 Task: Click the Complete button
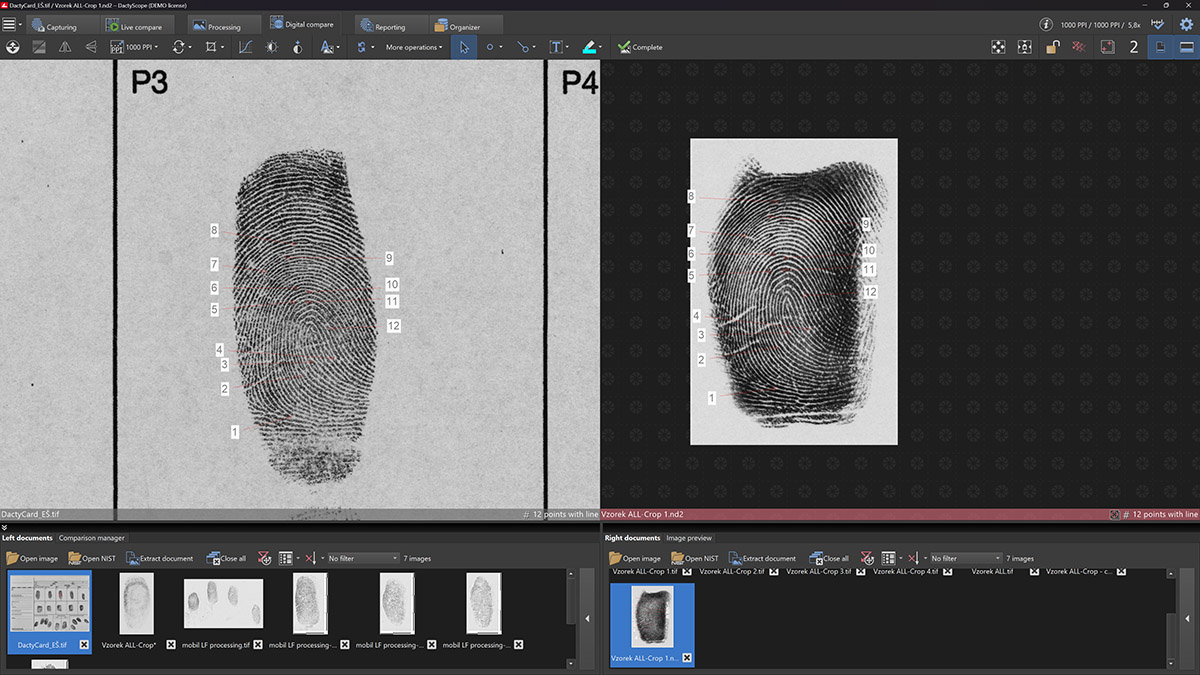tap(640, 47)
